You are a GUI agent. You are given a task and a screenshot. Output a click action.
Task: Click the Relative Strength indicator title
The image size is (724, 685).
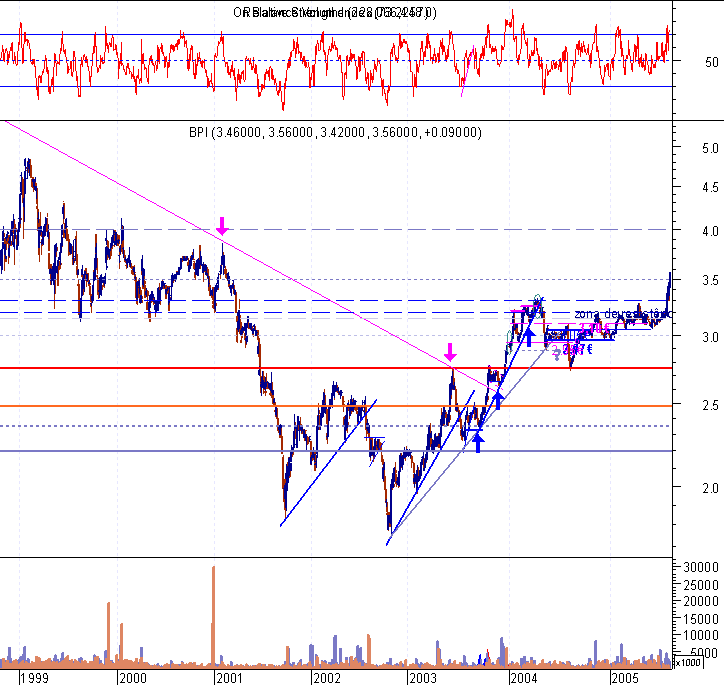[x=335, y=12]
